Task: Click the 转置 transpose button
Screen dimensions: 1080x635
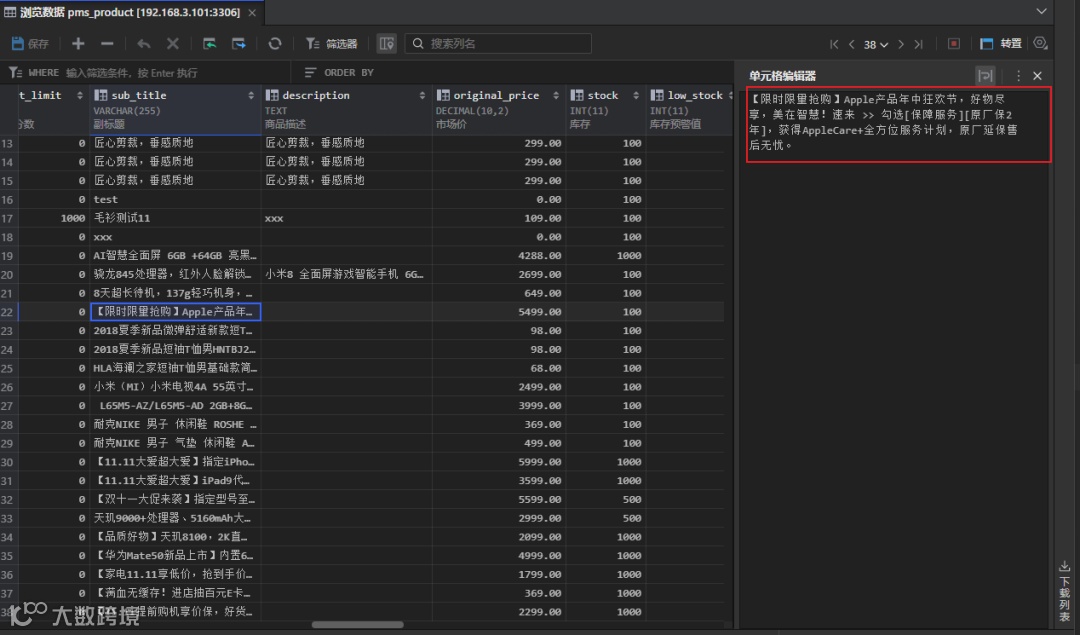Action: point(1001,43)
